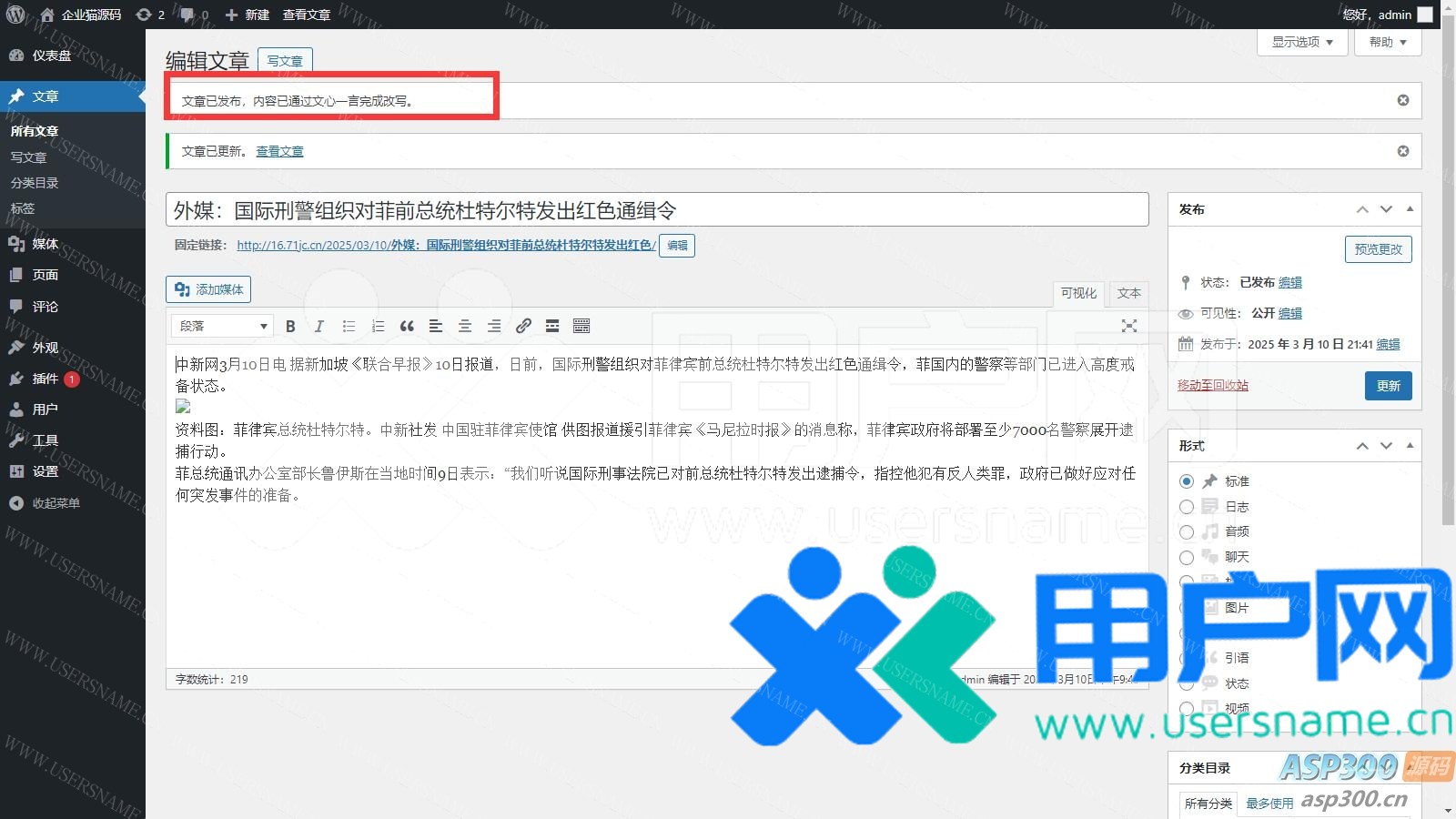Select the 标准 post format
The height and width of the screenshot is (819, 1456).
1187,481
